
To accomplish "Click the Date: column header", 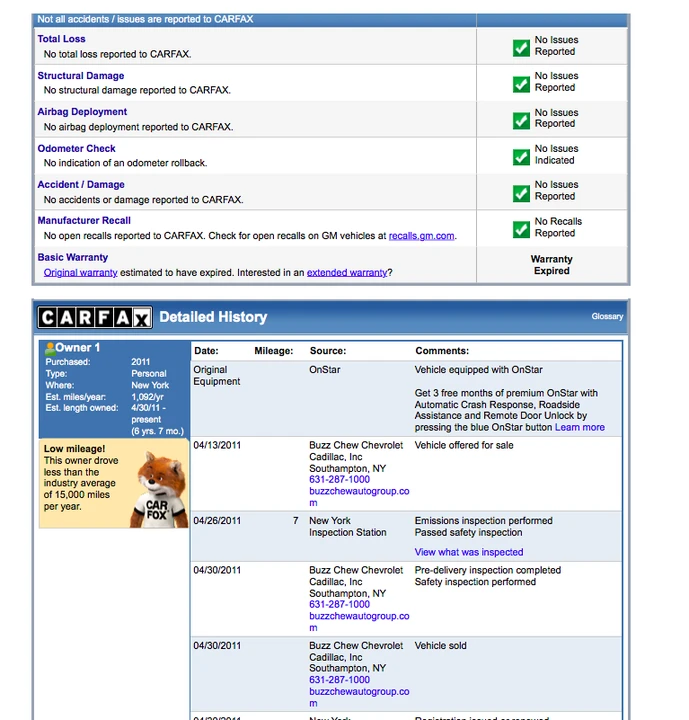I will [206, 351].
